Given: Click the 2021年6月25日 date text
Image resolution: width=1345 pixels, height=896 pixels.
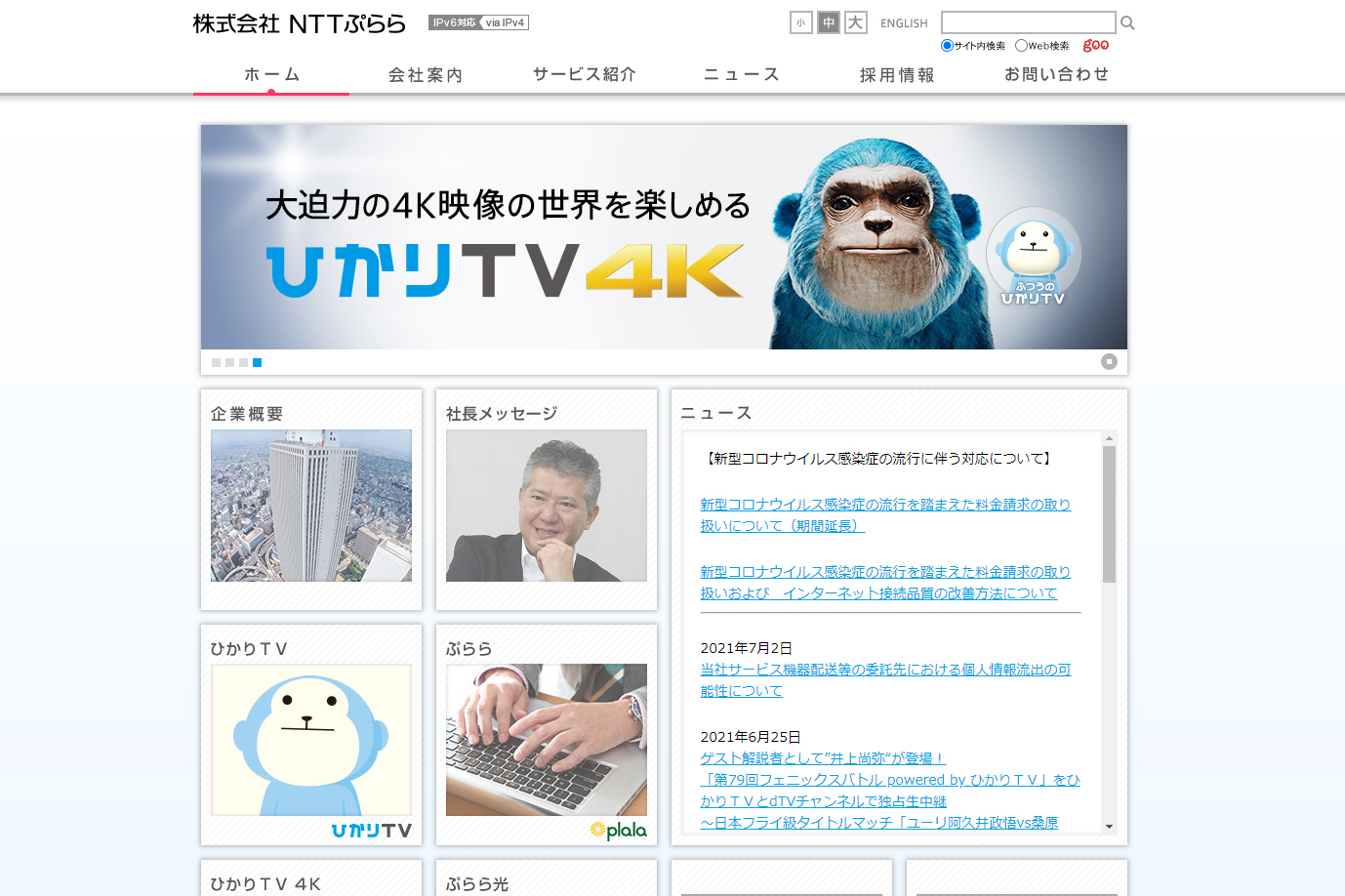Looking at the screenshot, I should pyautogui.click(x=751, y=737).
